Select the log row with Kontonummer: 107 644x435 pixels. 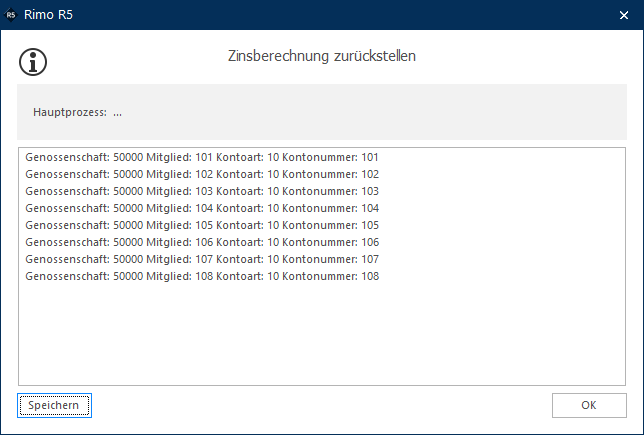coord(202,259)
